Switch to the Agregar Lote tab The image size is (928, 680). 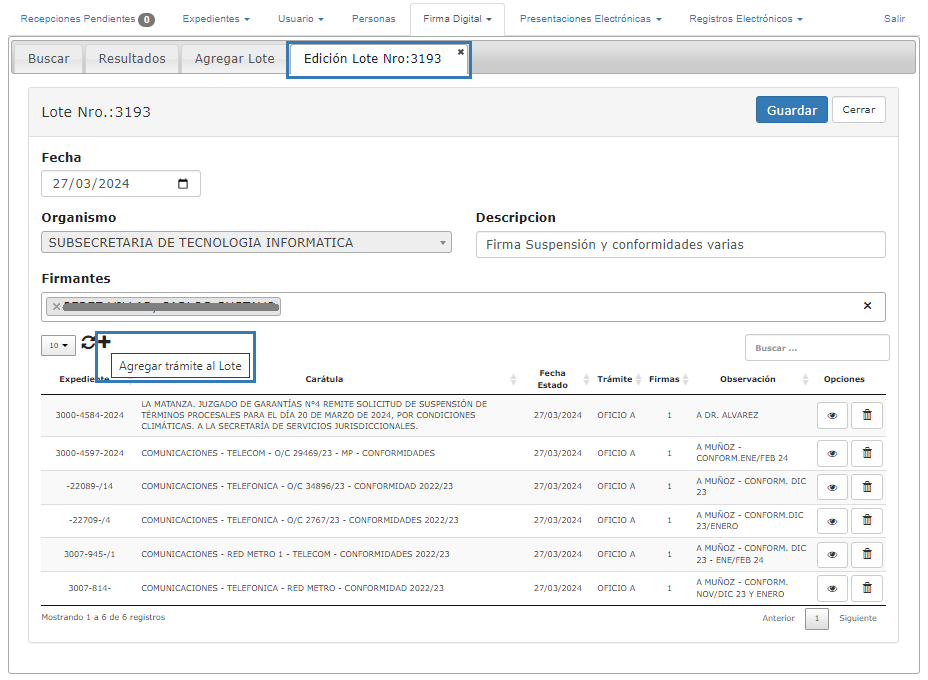click(234, 59)
